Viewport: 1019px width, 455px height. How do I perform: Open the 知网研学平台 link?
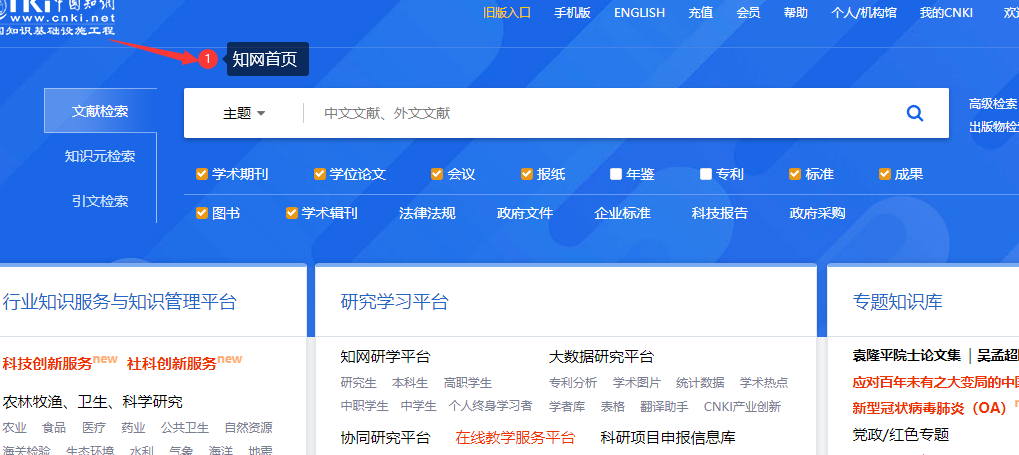tap(385, 357)
